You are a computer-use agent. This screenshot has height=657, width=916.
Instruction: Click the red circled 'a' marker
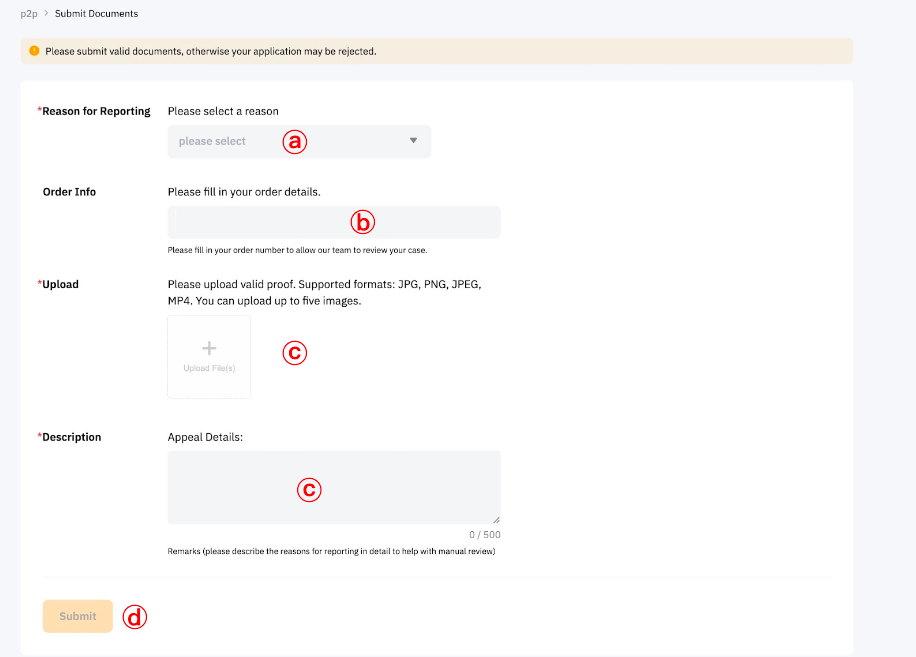tap(294, 141)
